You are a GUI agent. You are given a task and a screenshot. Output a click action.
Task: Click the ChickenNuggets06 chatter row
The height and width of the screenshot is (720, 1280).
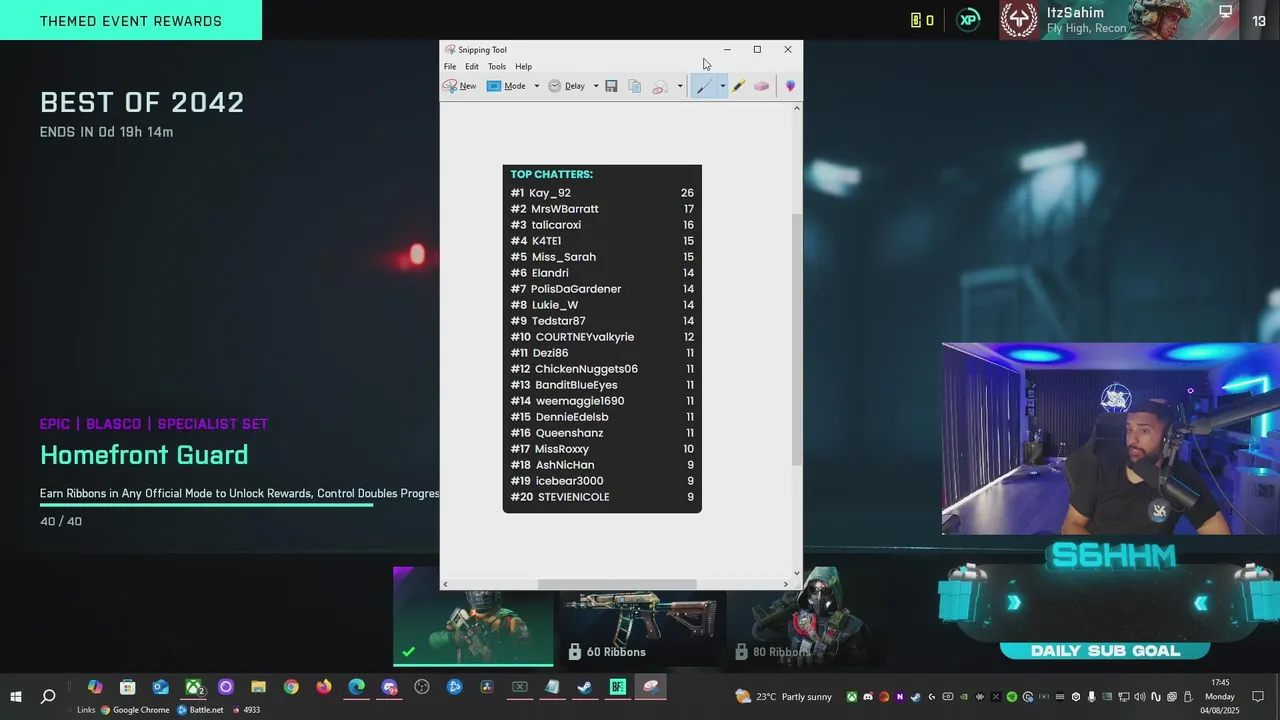coord(602,369)
